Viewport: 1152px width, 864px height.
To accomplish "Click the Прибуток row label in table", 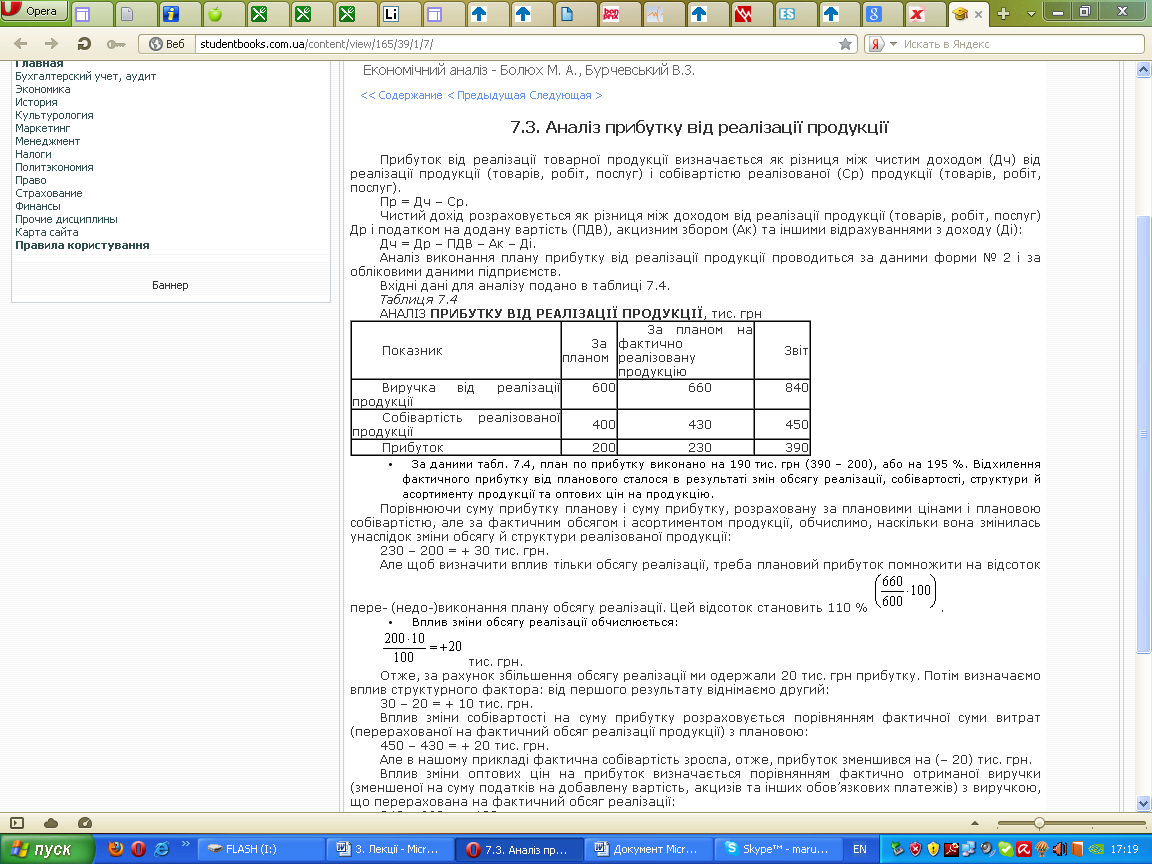I will pyautogui.click(x=456, y=447).
